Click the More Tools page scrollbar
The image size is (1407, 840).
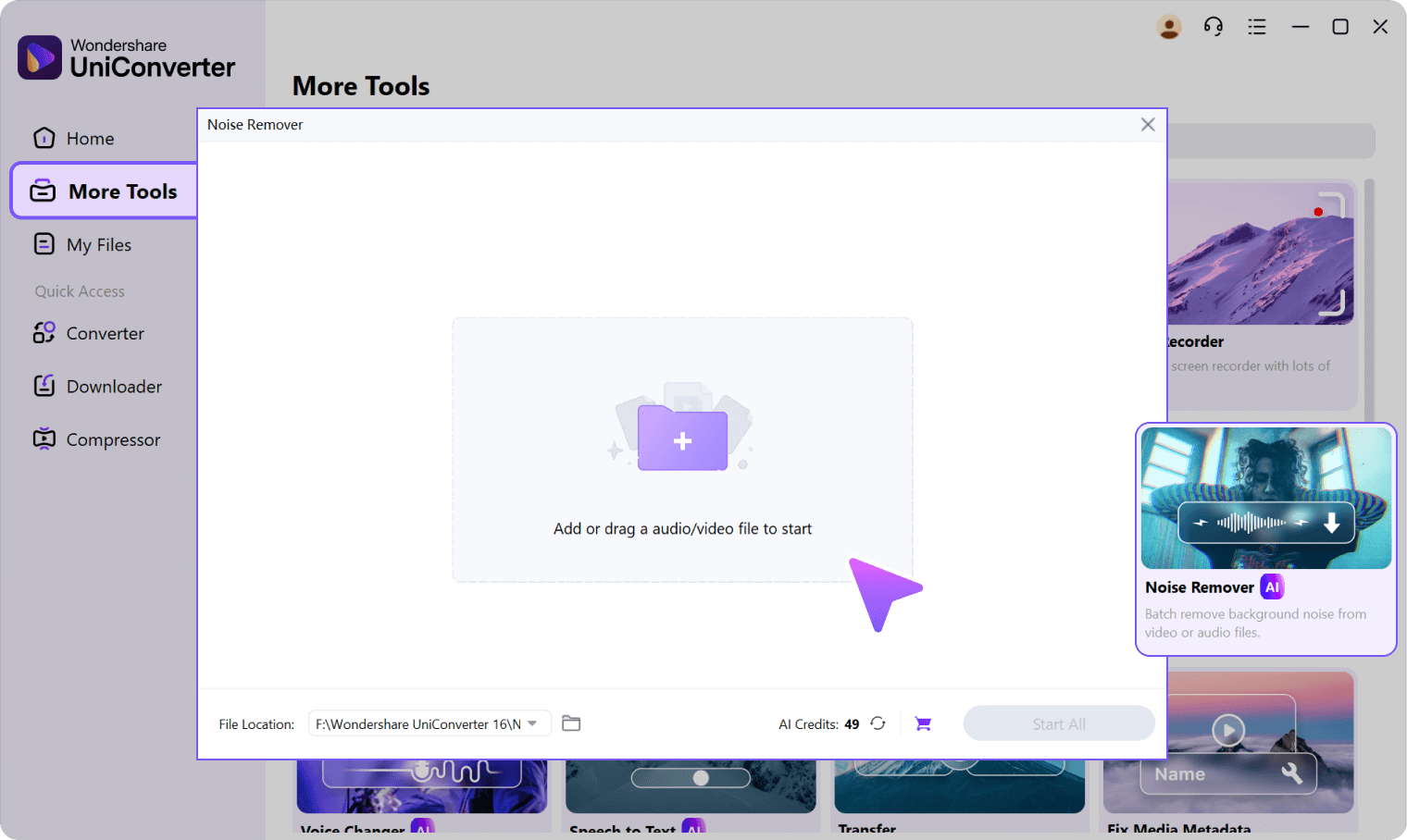click(x=1369, y=301)
